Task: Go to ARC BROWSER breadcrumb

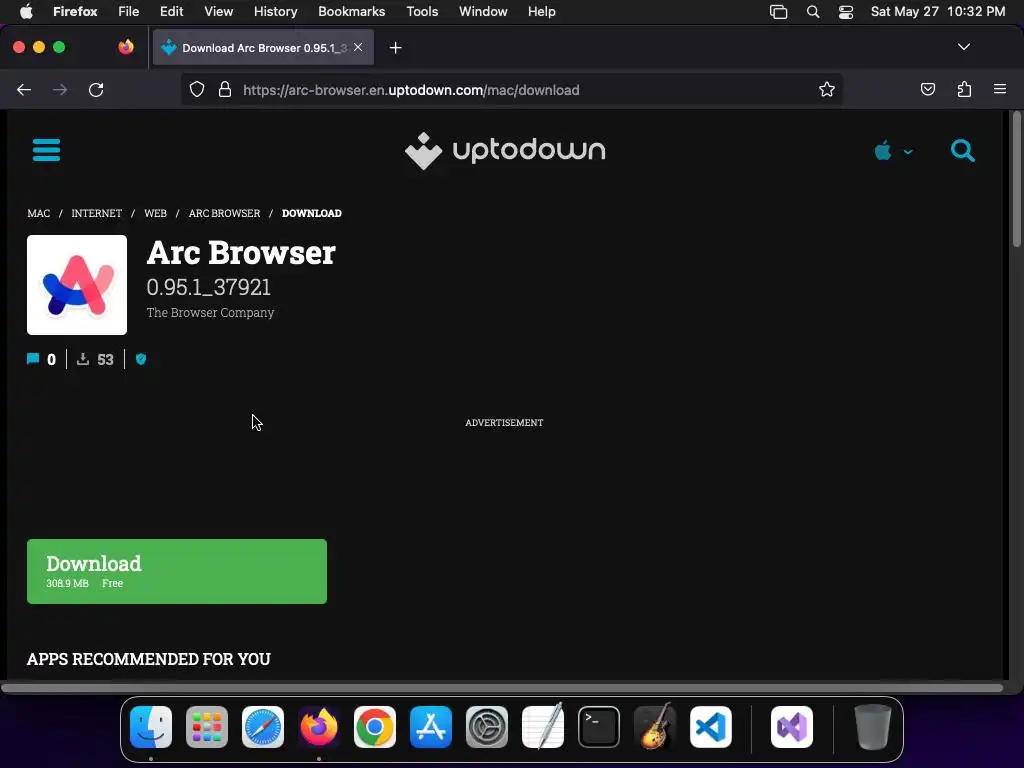Action: click(x=224, y=213)
